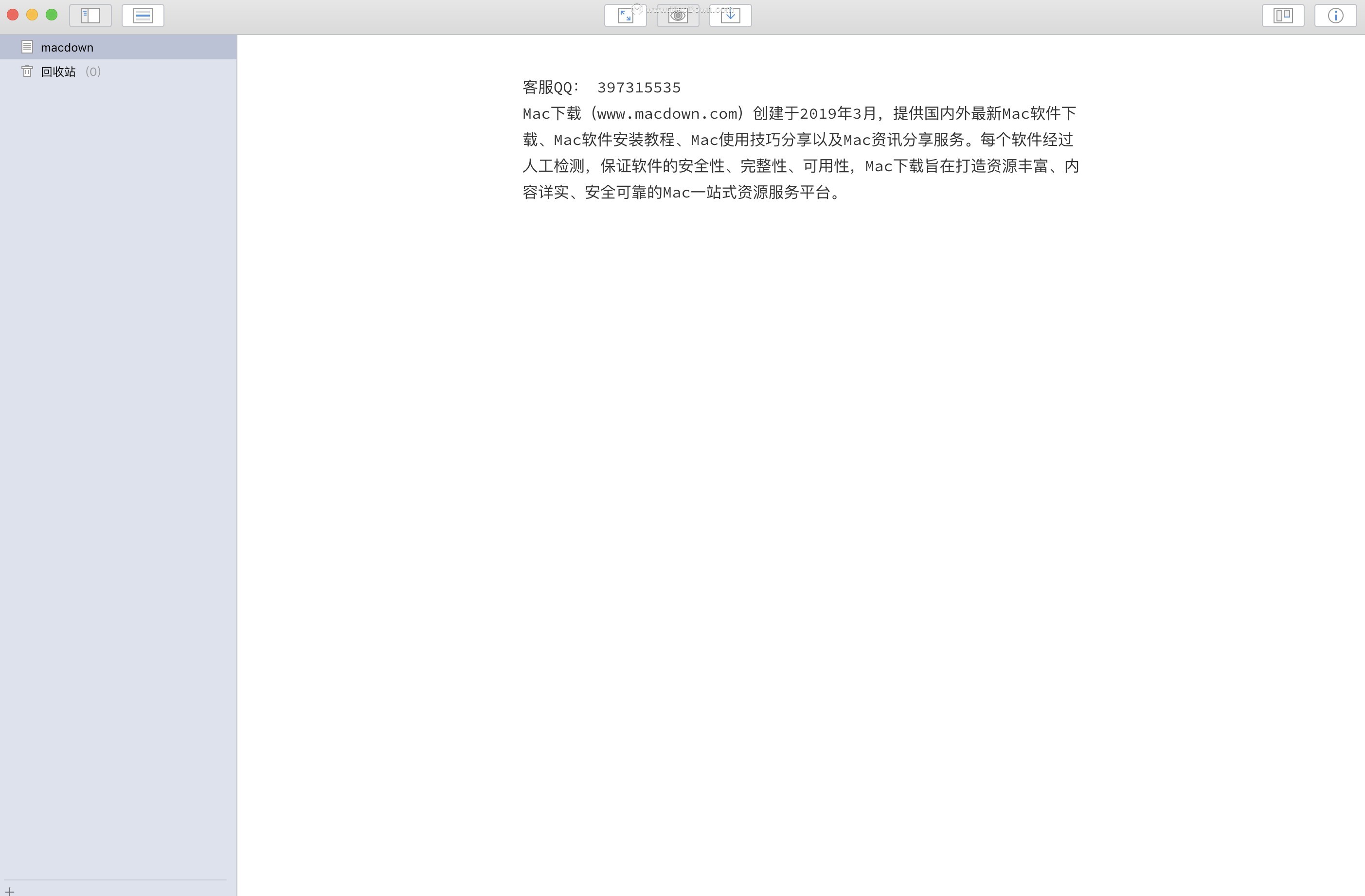The height and width of the screenshot is (896, 1365).
Task: Open the preview eye icon
Action: click(x=678, y=16)
